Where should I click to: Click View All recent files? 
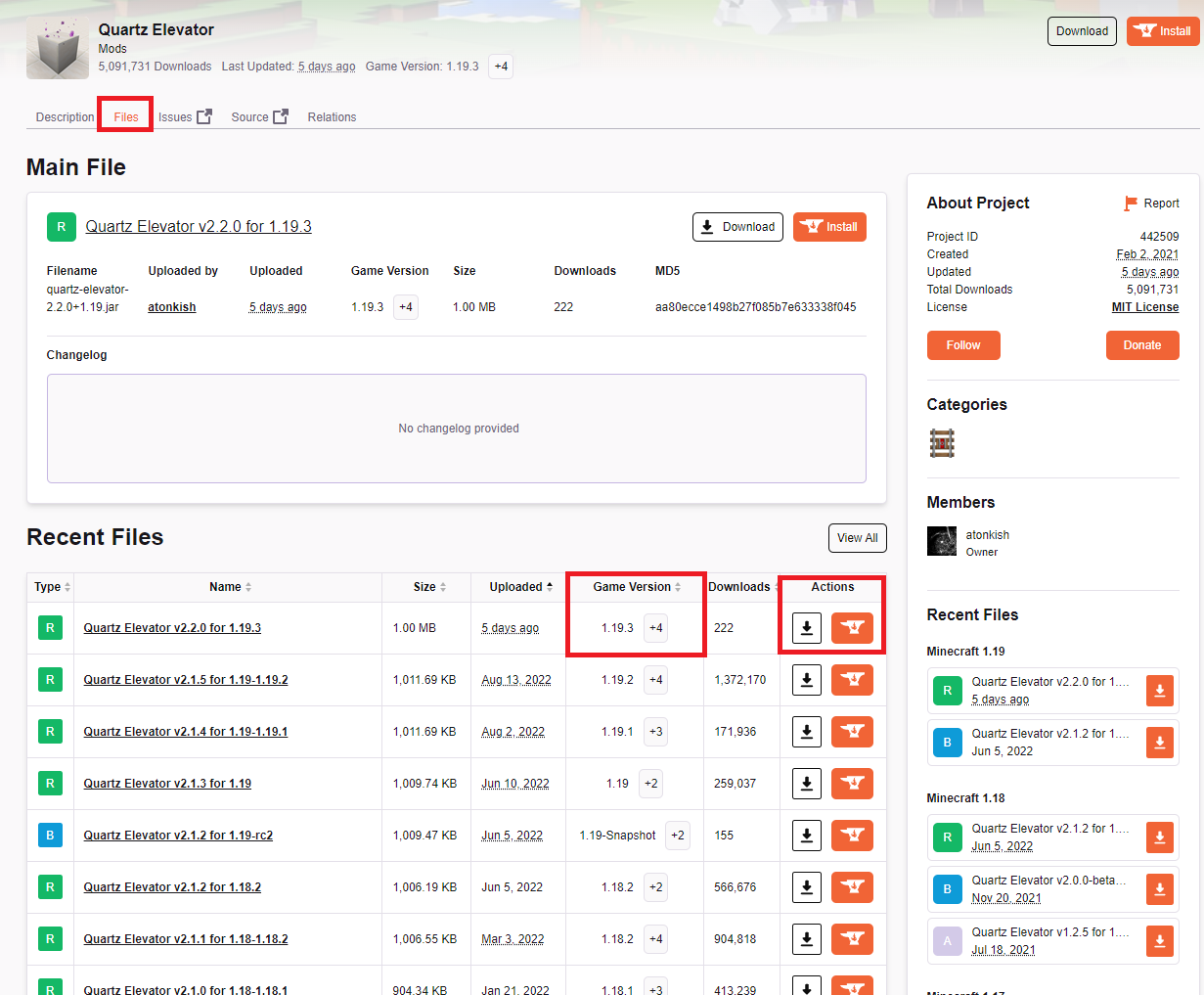tap(858, 538)
